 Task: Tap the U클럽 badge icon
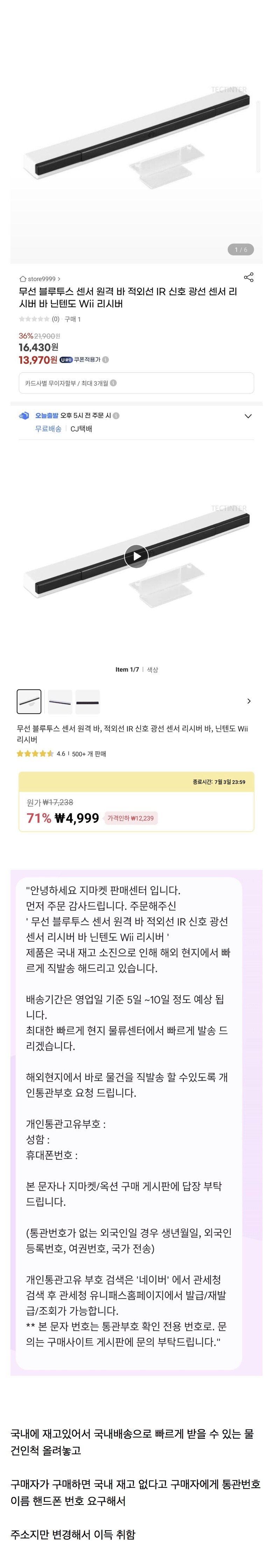(66, 360)
